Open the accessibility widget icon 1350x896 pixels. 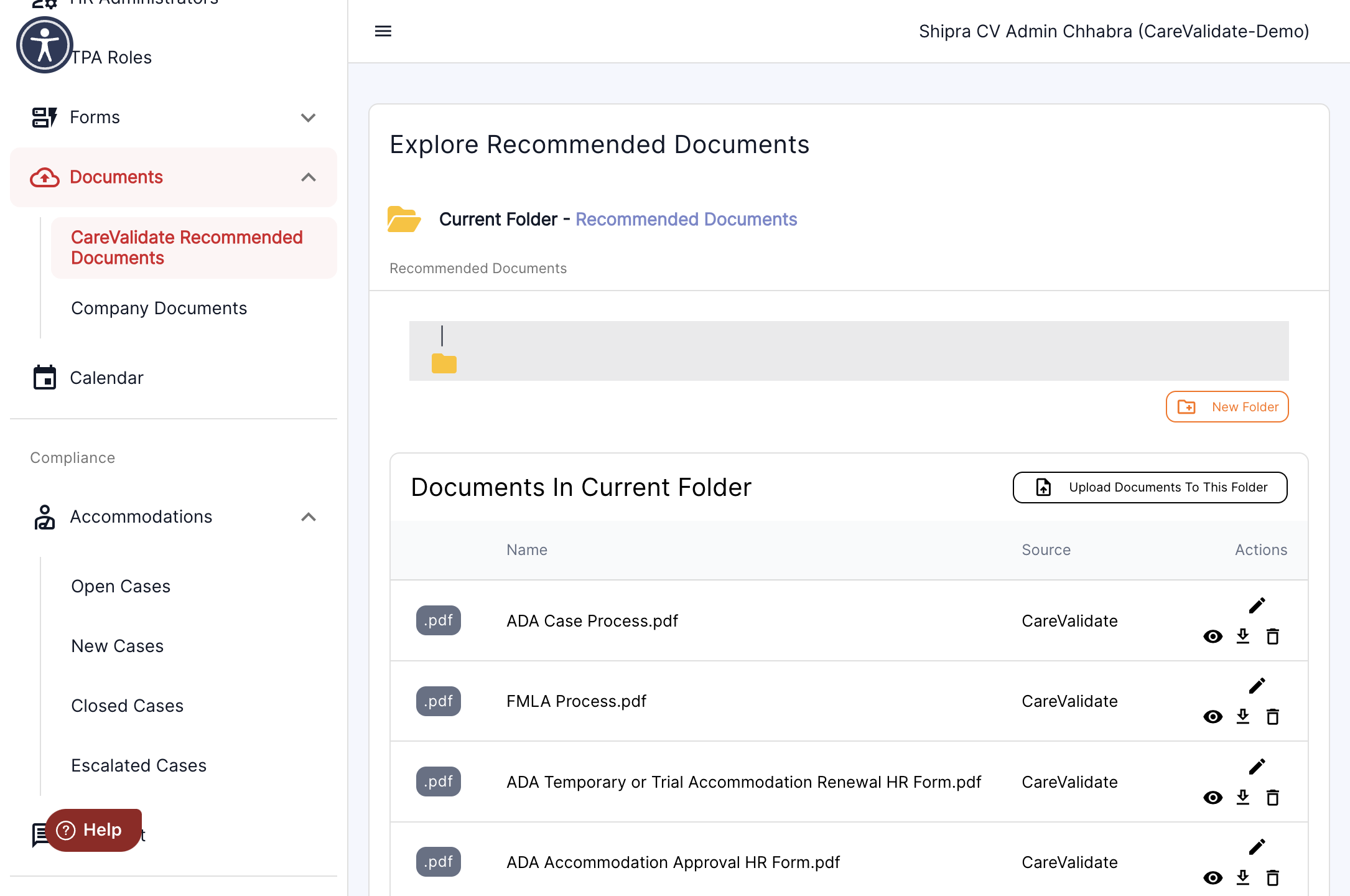pos(45,45)
